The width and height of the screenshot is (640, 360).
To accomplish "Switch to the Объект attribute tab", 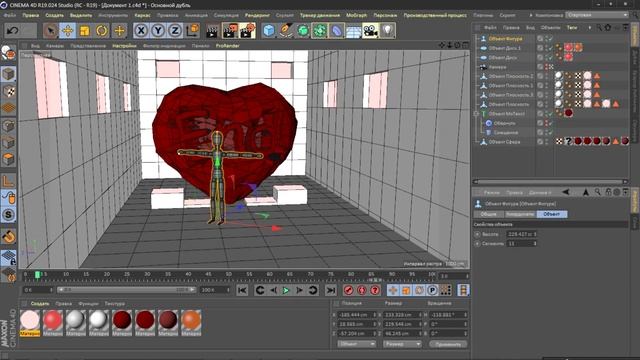I will (552, 214).
